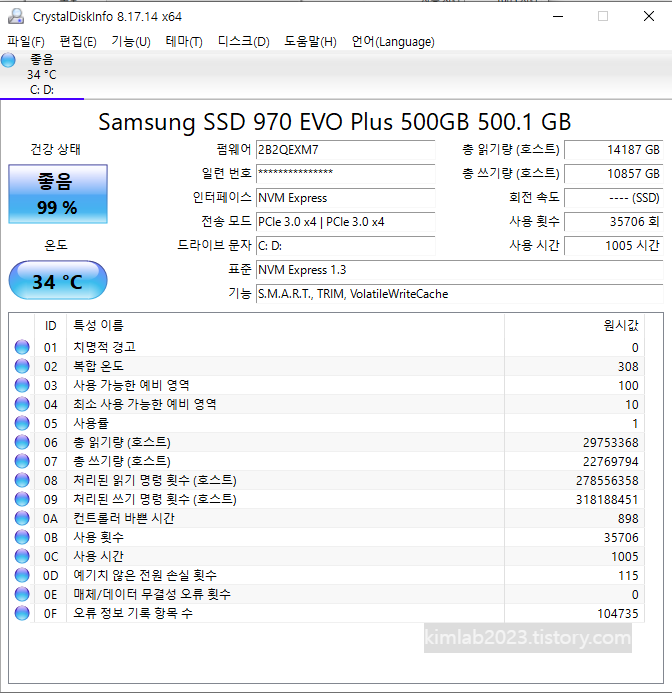Select 컨트롤러 바쁜 시간 attribute name
The image size is (672, 693).
pyautogui.click(x=124, y=518)
